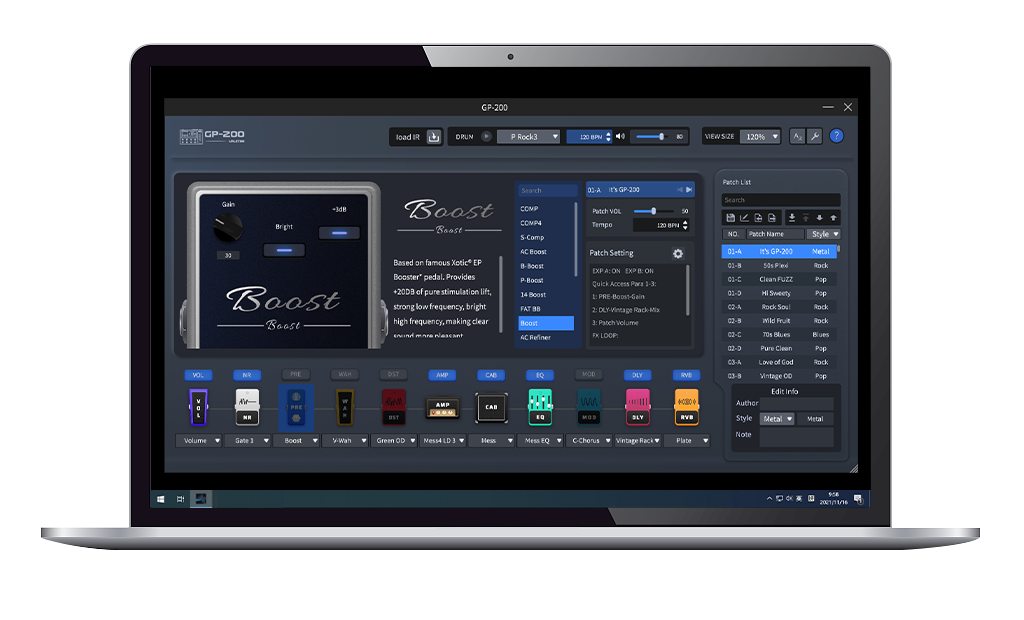1024x620 pixels.
Task: Open help via the question mark icon
Action: [837, 137]
